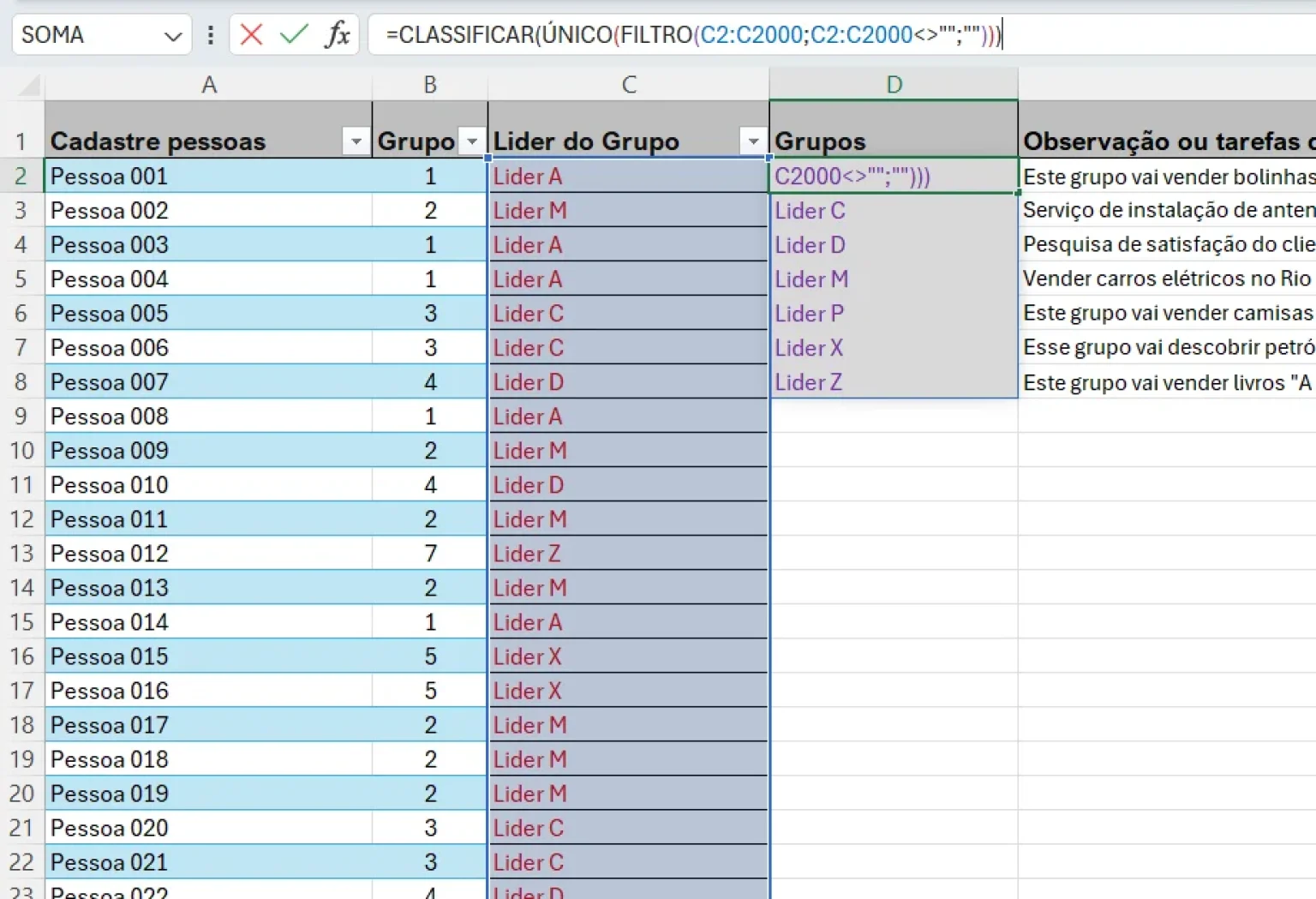
Task: Select the Pessoa 009 cell
Action: click(208, 450)
